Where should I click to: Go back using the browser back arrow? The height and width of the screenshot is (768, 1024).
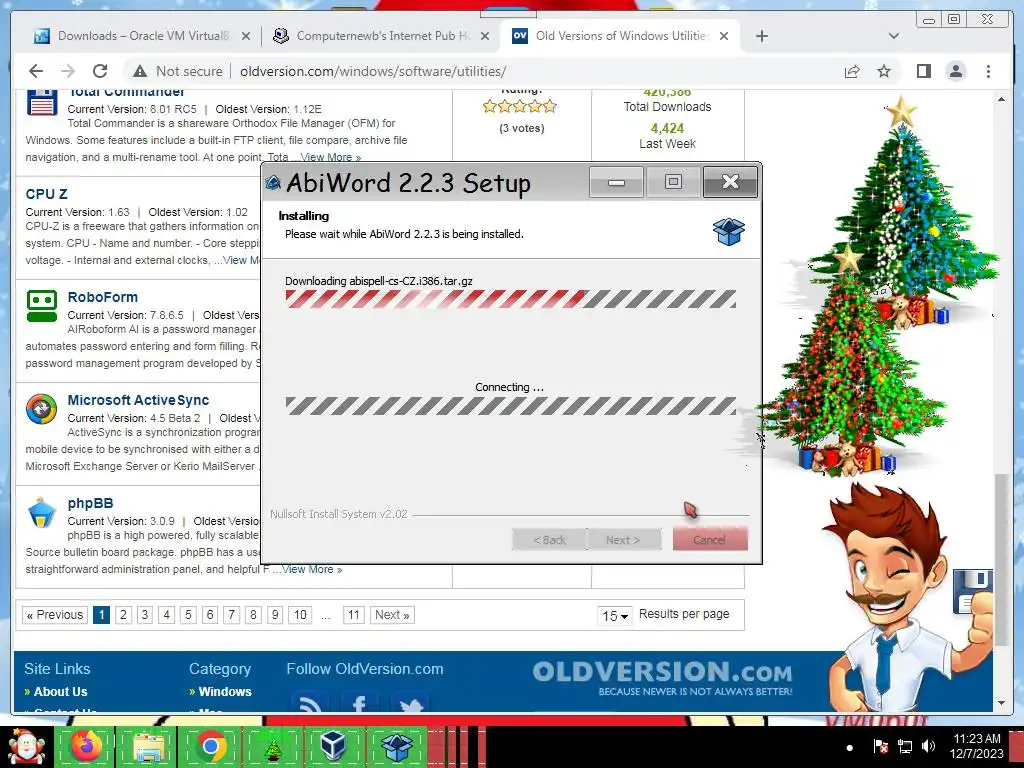[x=36, y=71]
